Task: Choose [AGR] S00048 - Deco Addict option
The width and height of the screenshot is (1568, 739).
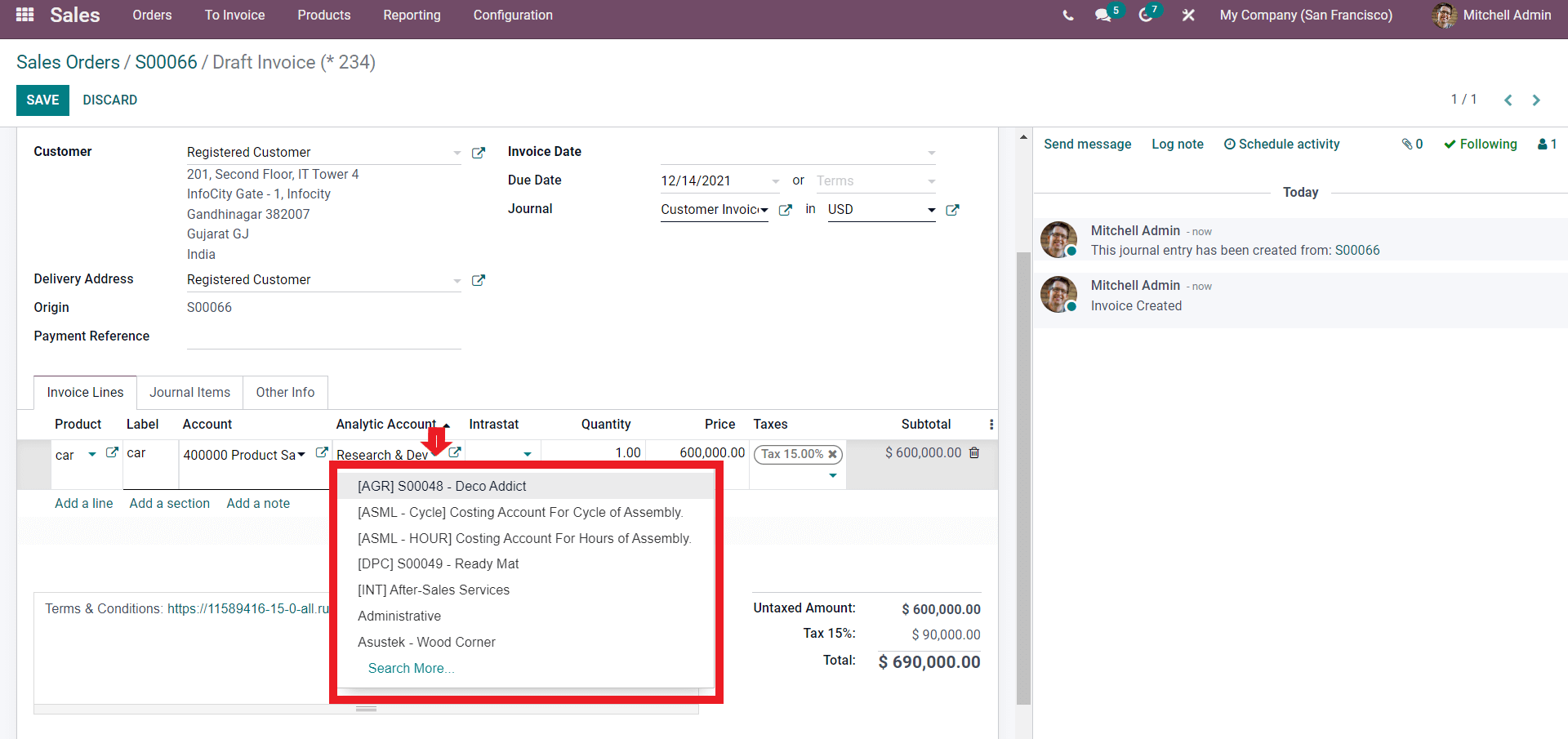Action: (x=526, y=487)
